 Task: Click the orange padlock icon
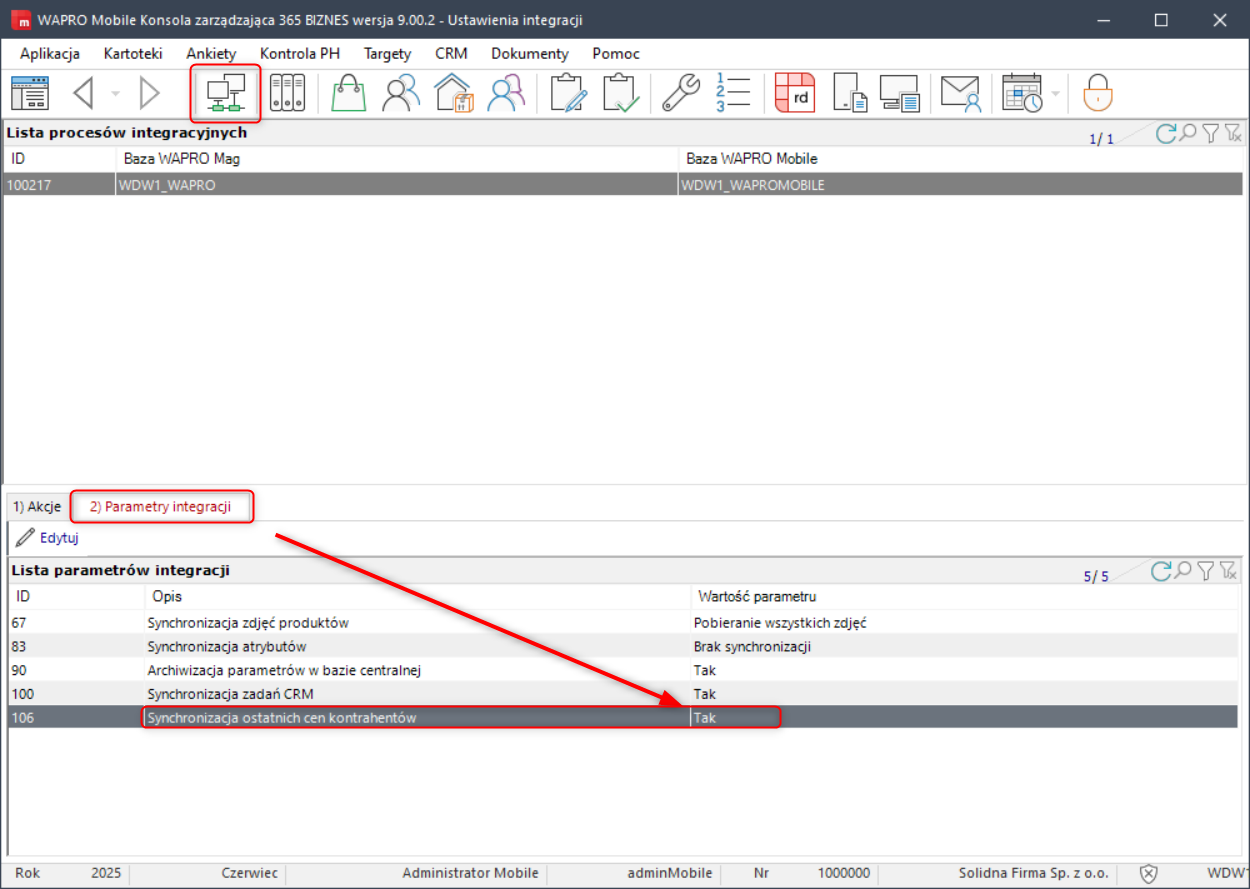pos(1098,93)
